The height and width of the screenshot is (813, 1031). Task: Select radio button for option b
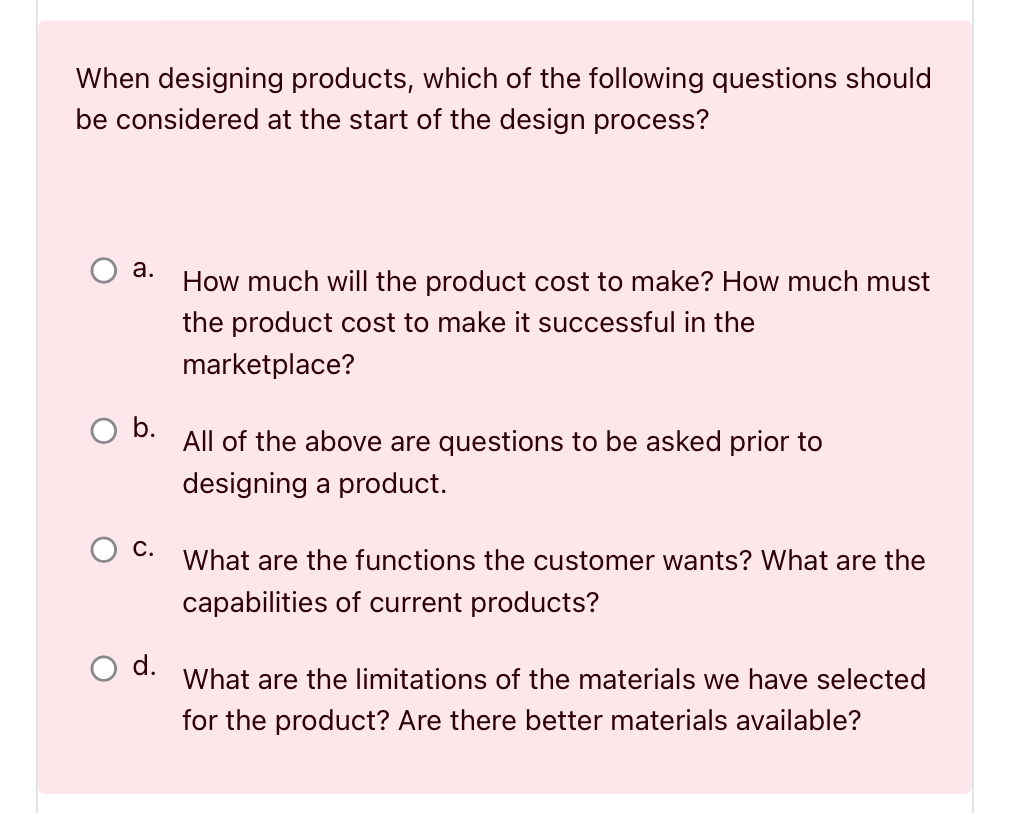point(103,430)
